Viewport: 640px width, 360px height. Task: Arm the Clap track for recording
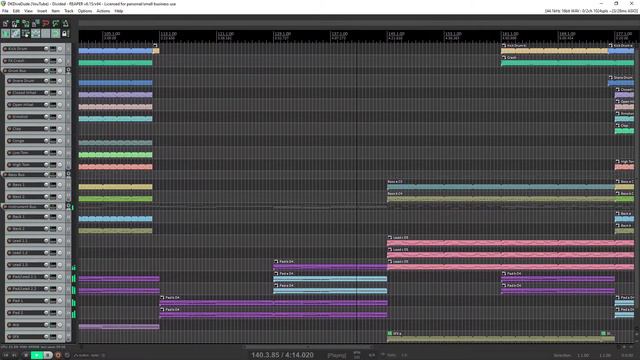(9, 129)
